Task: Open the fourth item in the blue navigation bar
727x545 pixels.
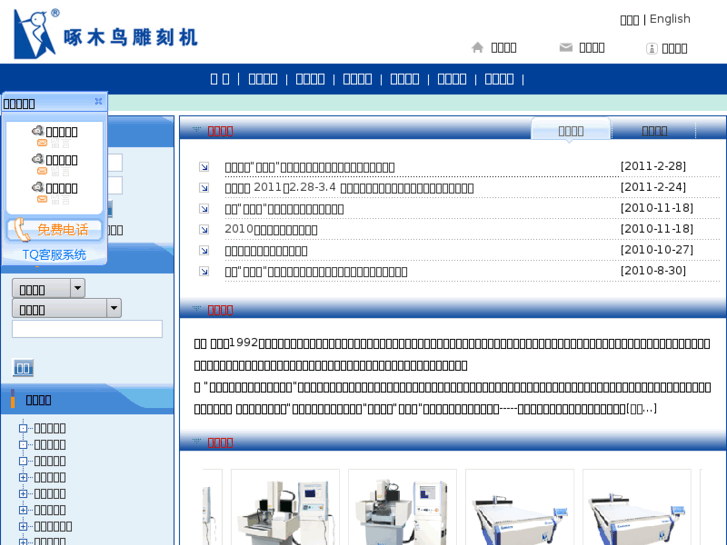Action: pyautogui.click(x=357, y=79)
